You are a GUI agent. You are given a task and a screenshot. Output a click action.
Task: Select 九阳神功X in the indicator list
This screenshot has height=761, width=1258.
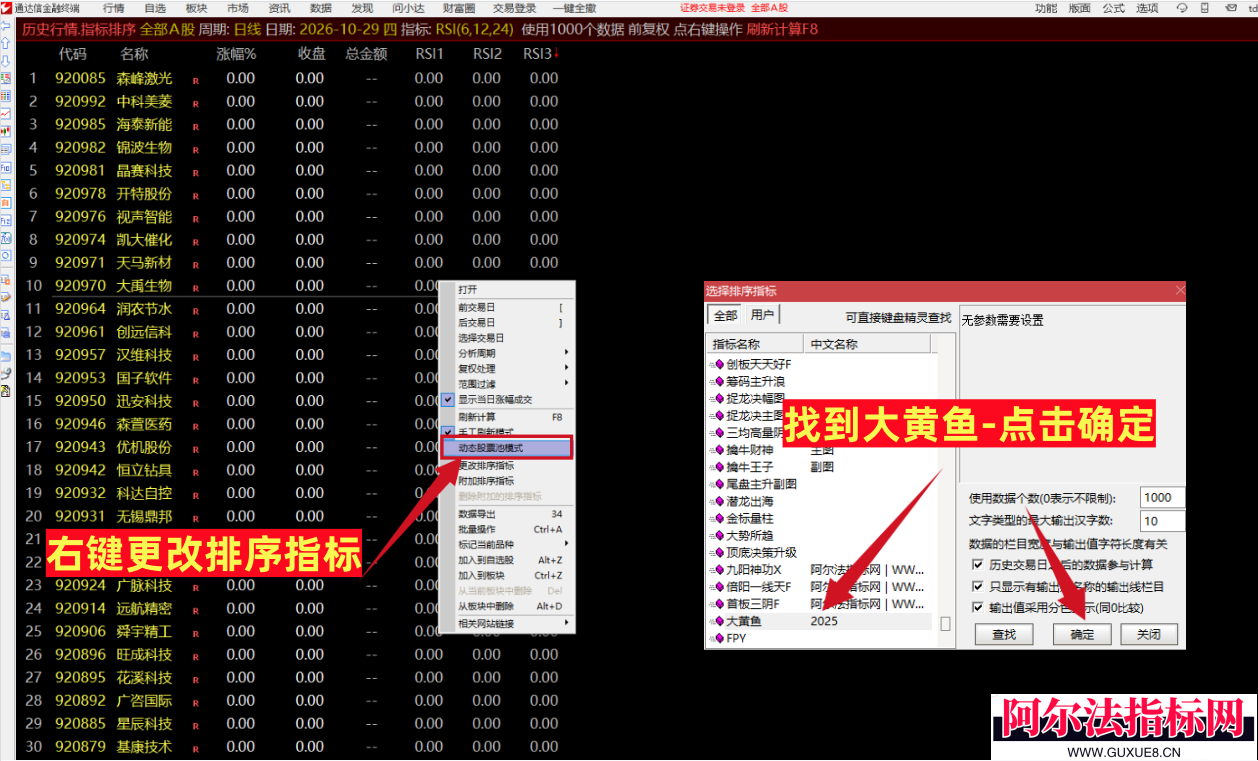pos(819,570)
